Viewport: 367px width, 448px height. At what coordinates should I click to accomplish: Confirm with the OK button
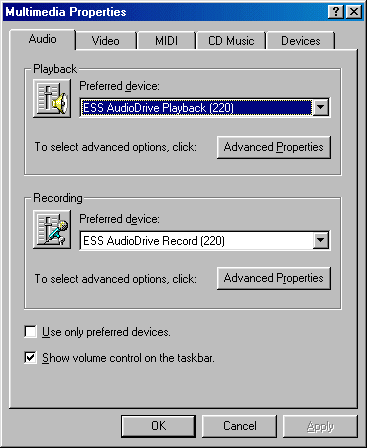click(158, 426)
